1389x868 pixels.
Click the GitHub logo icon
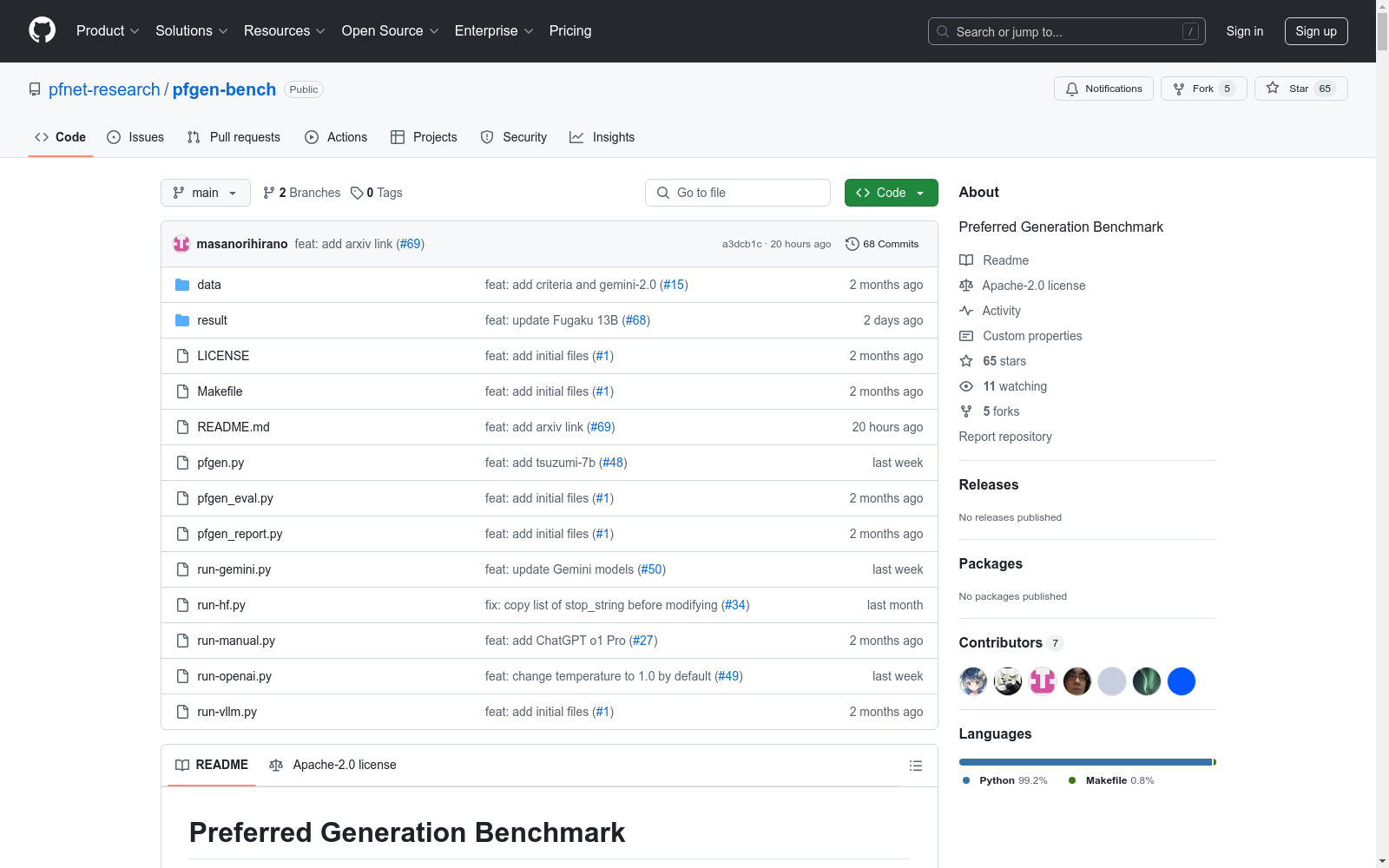(x=42, y=30)
